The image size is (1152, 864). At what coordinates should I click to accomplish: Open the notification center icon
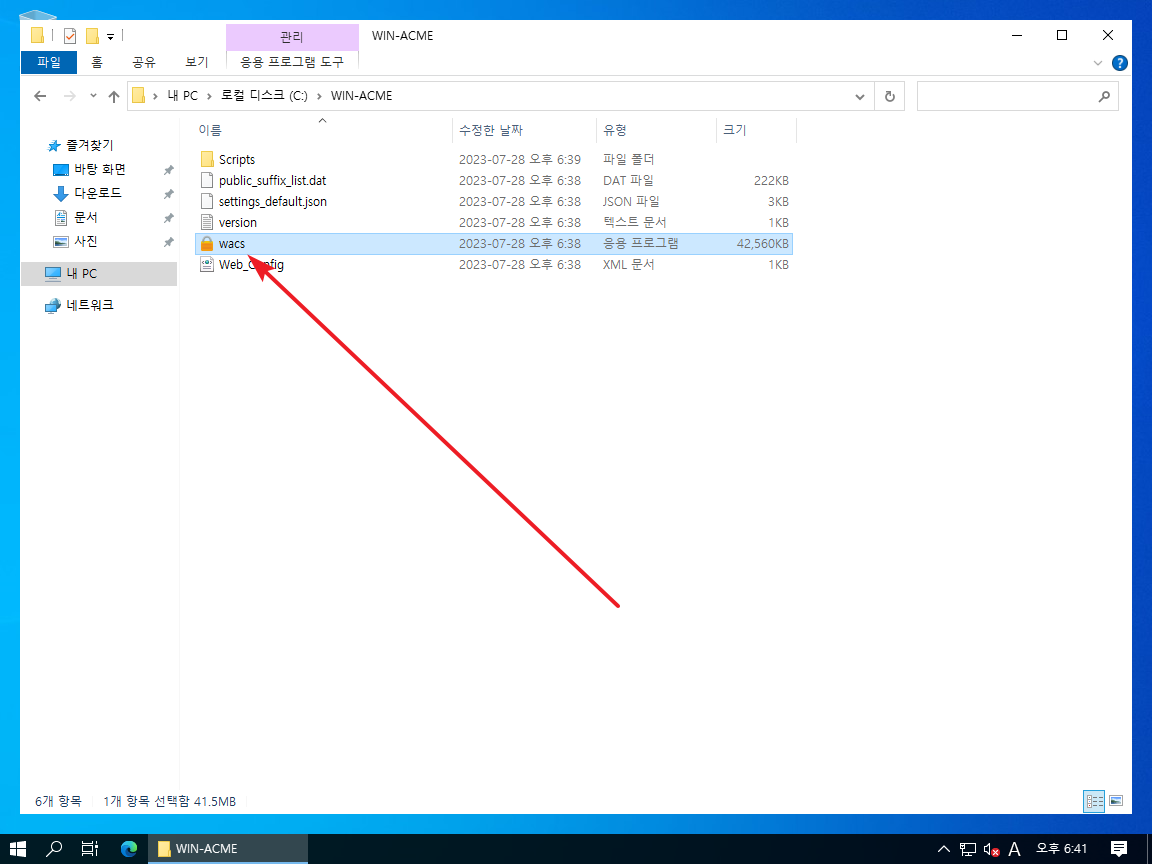click(1118, 849)
